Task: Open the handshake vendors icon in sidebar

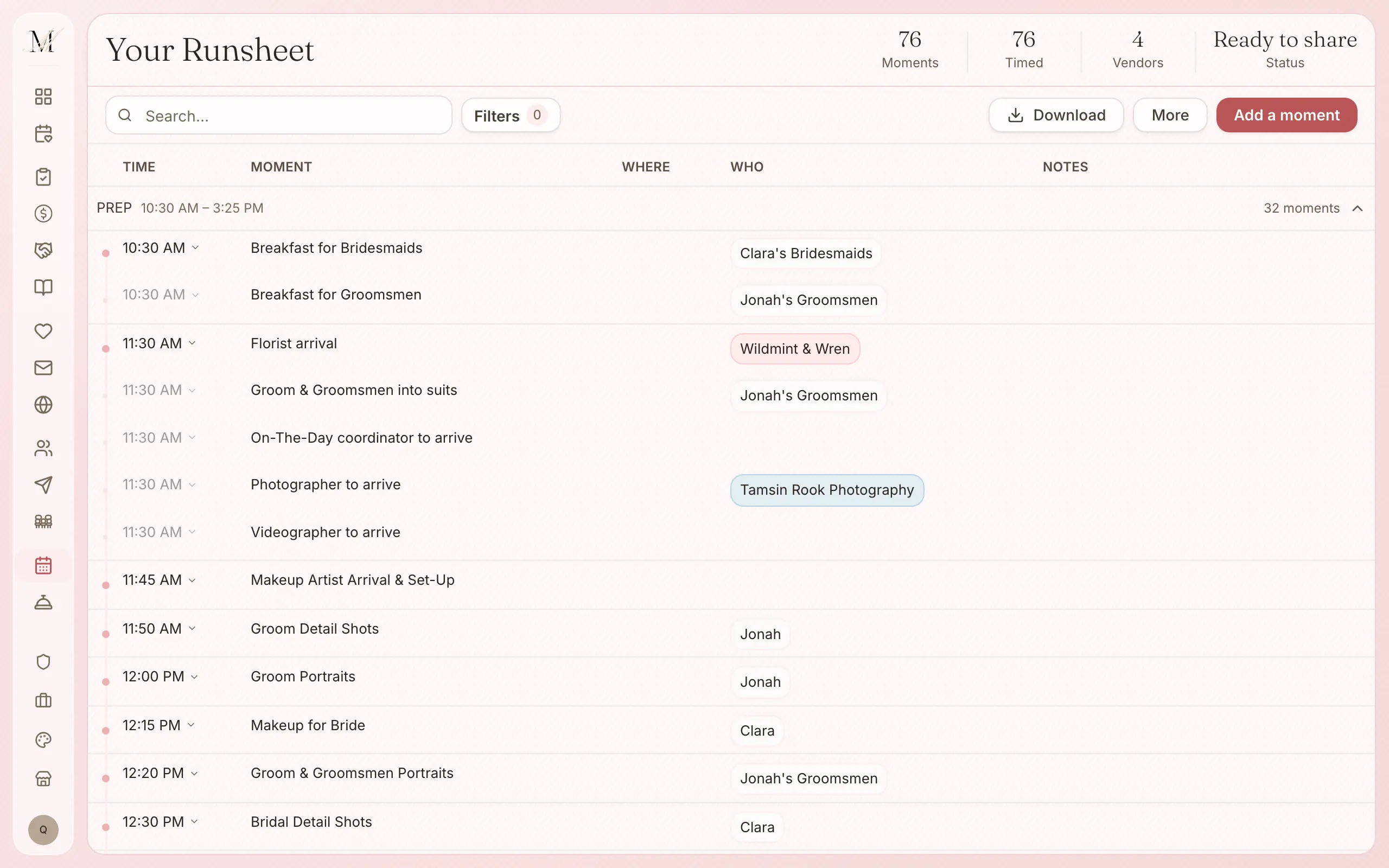Action: (x=43, y=250)
